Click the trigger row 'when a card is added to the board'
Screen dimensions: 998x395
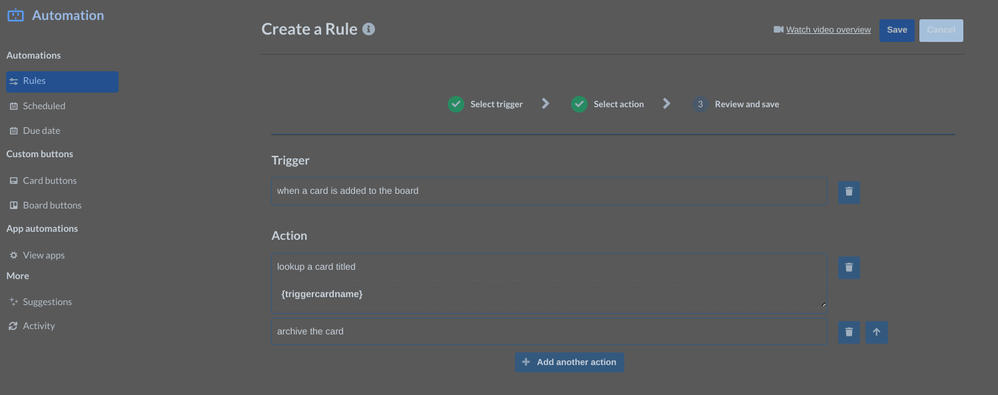point(549,191)
